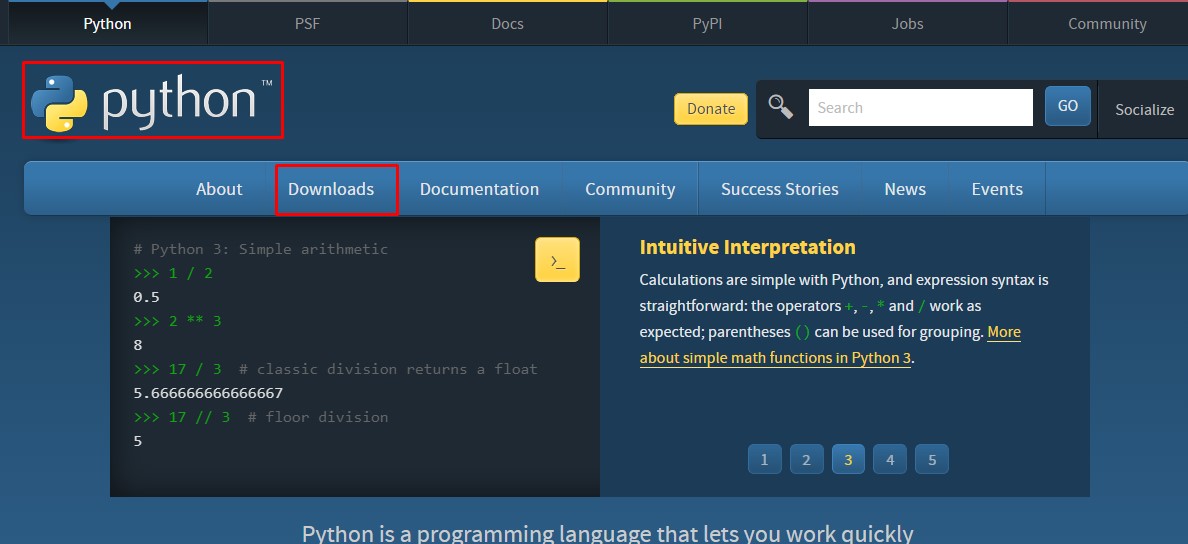Open the Events navigation menu
Screen dimensions: 1188x544
click(997, 189)
